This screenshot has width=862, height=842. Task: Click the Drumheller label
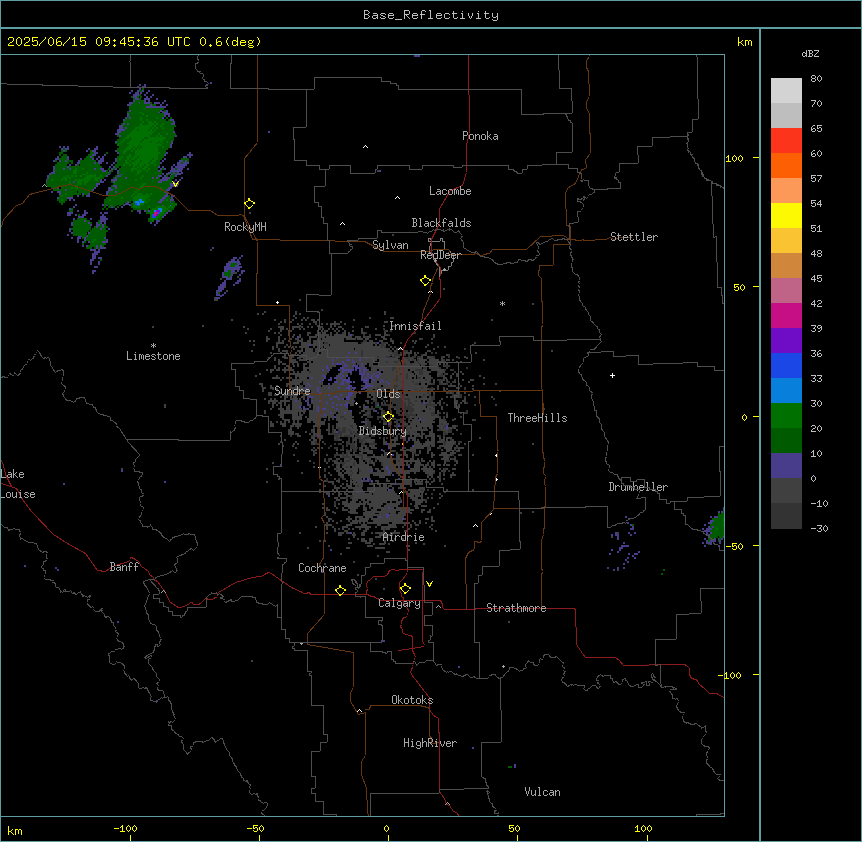(x=638, y=487)
